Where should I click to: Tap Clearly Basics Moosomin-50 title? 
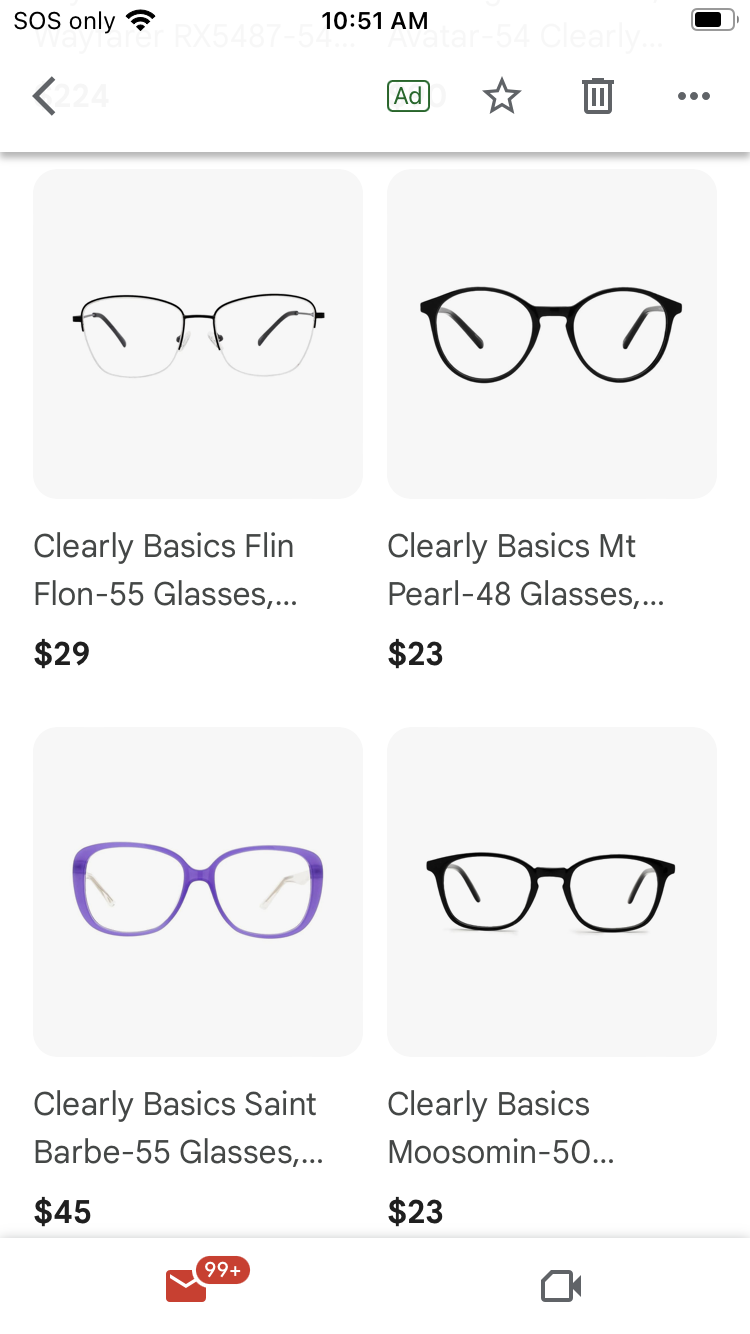[x=501, y=1128]
